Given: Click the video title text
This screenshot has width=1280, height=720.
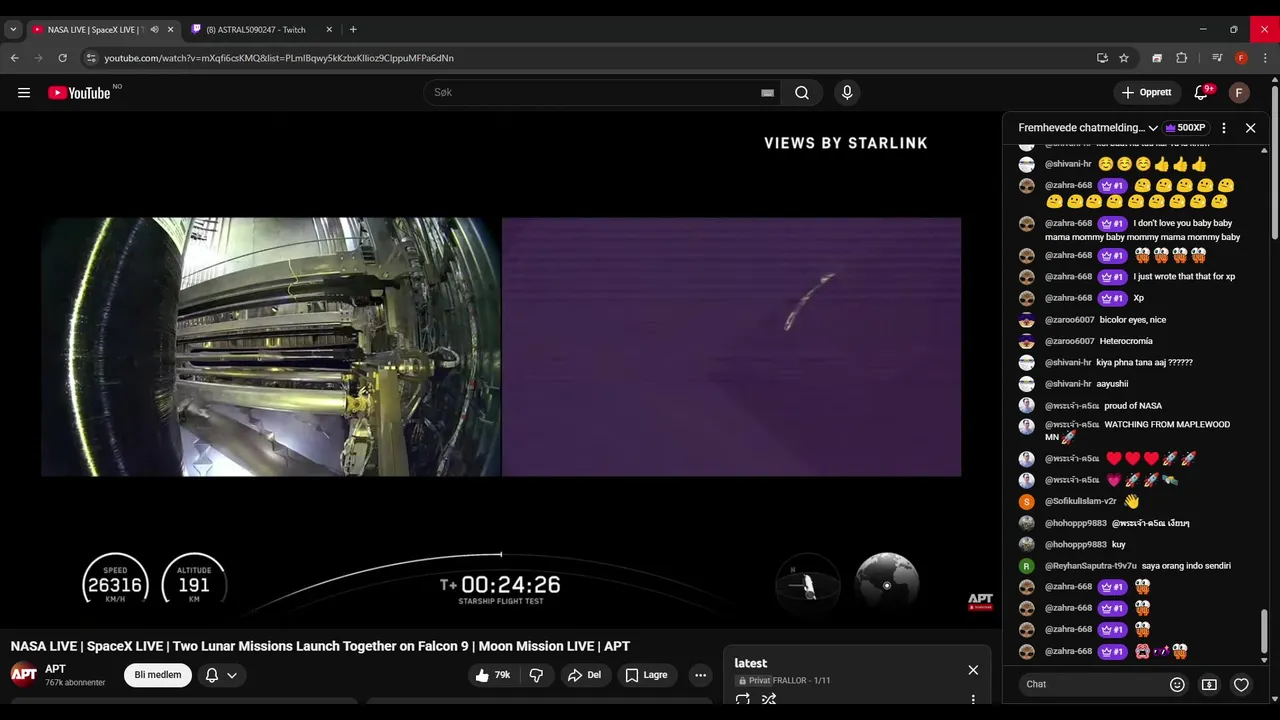Looking at the screenshot, I should click(x=320, y=646).
